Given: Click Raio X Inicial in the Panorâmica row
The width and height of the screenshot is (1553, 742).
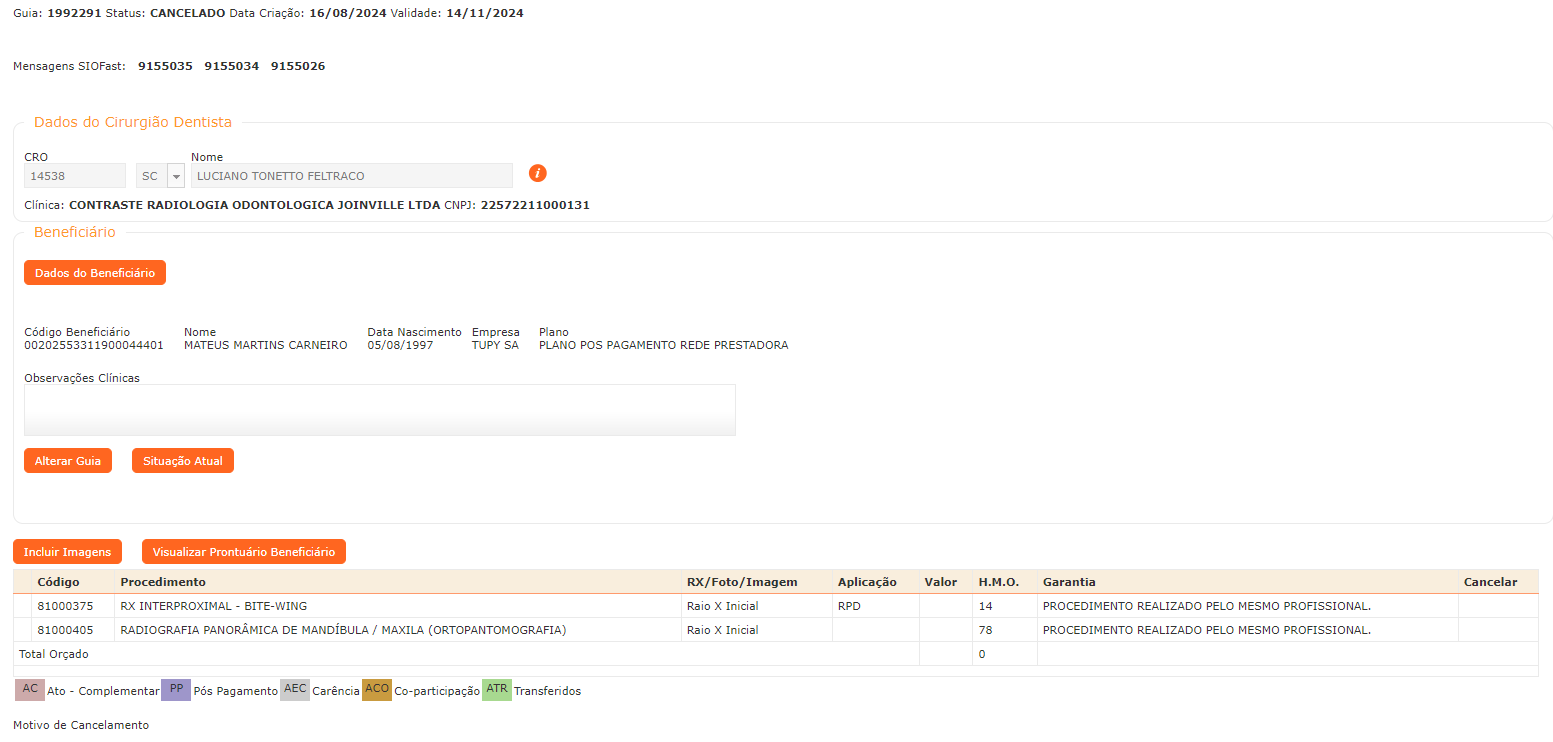Looking at the screenshot, I should pos(722,630).
